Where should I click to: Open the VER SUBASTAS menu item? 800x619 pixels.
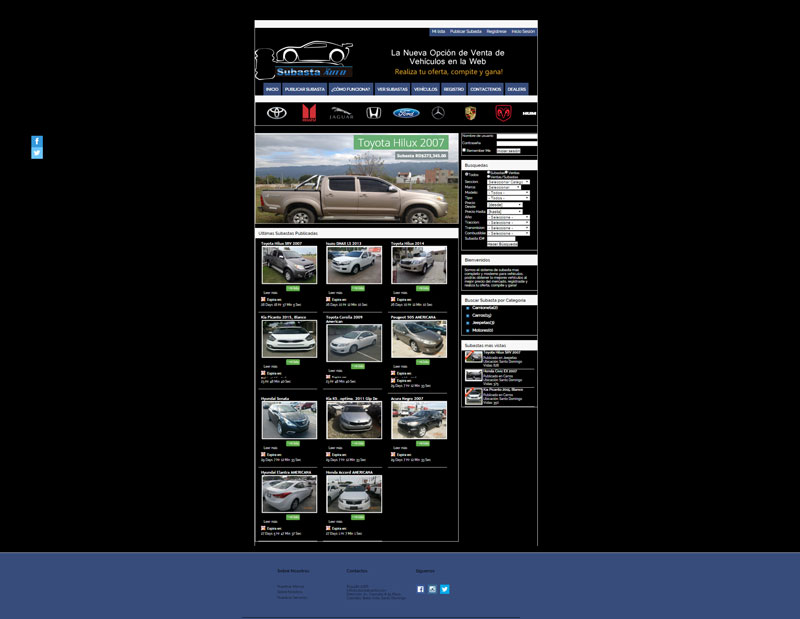(x=392, y=89)
